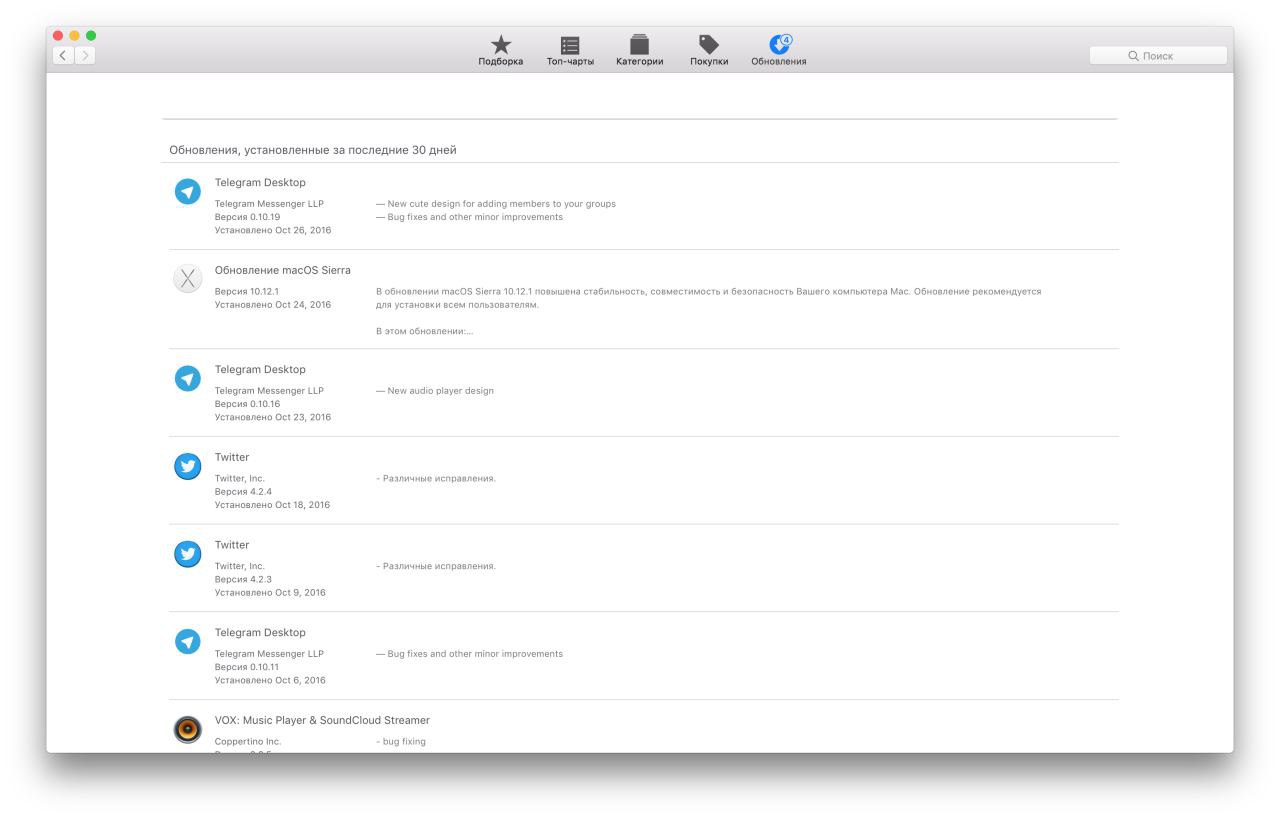
Task: Click 'Telegram Messenger LLP' in the 0.10.19 row
Action: 269,204
